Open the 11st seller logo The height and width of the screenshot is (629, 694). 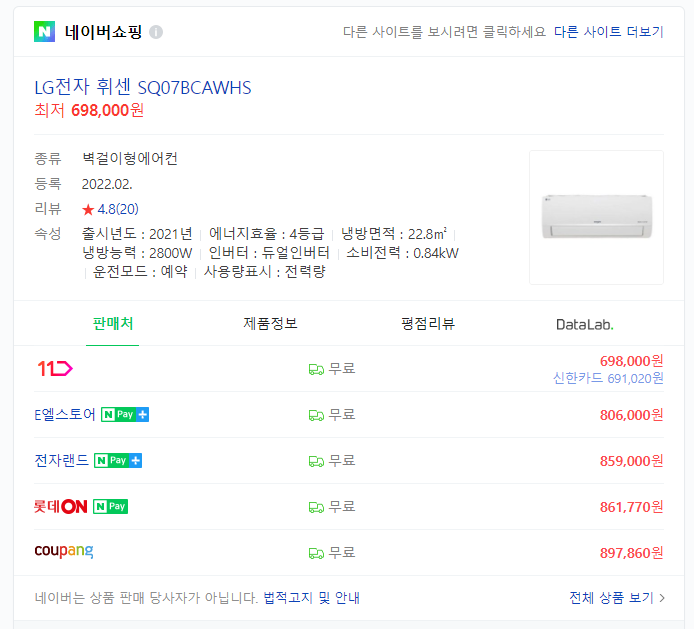pos(55,368)
